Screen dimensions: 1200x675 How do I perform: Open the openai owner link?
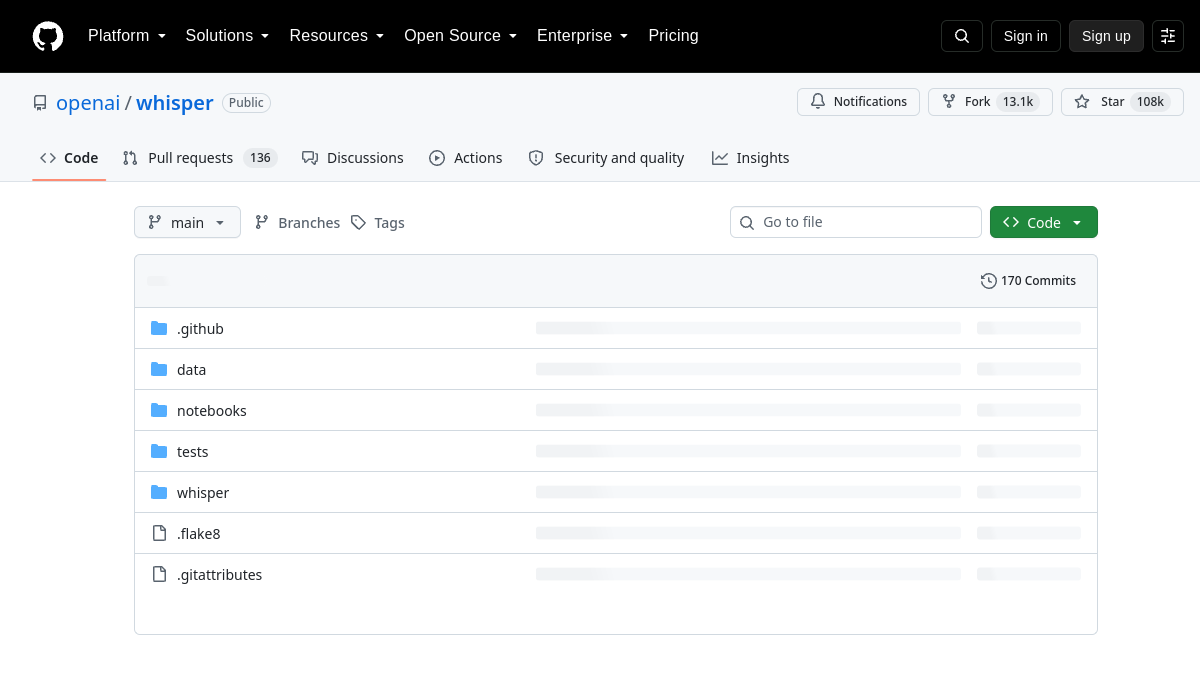88,103
